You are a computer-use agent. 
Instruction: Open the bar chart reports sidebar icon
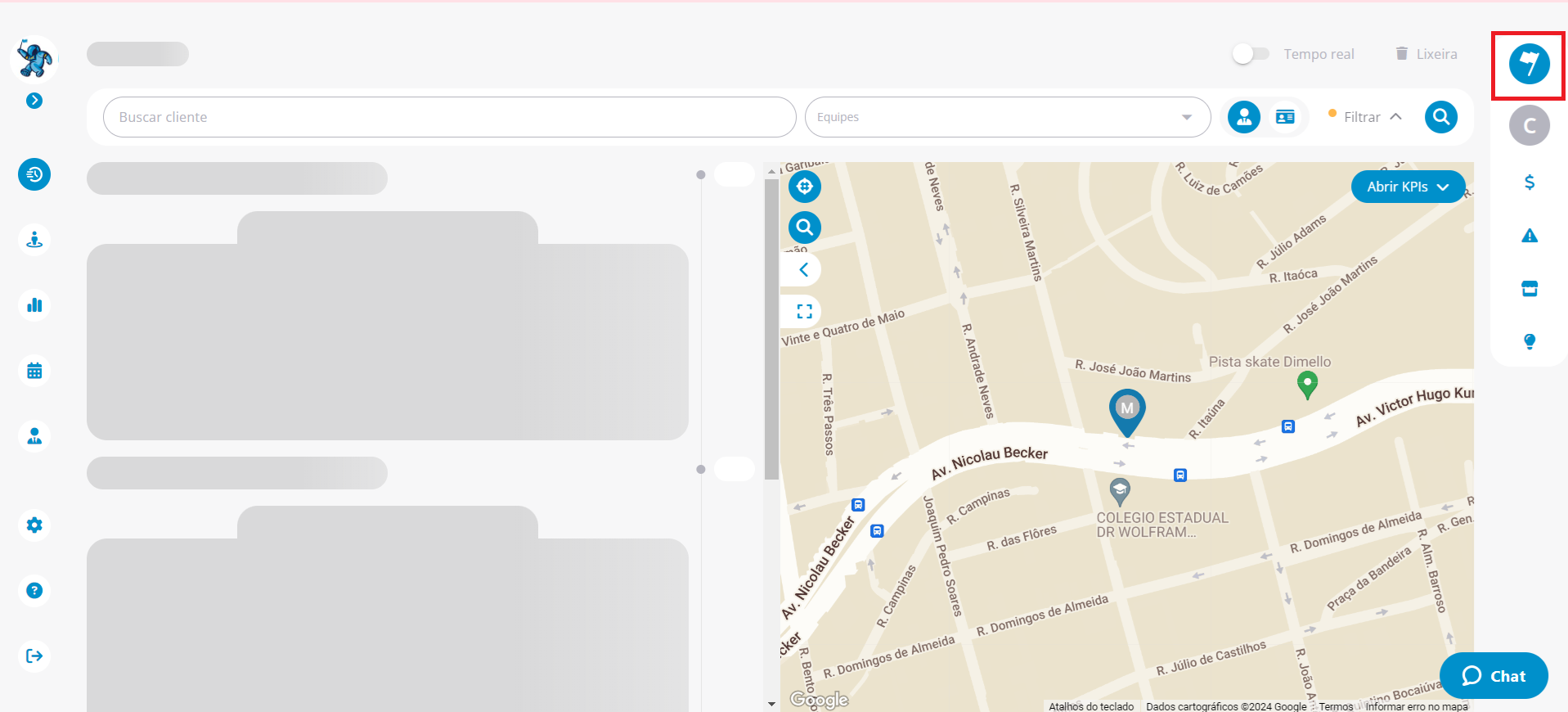[34, 305]
